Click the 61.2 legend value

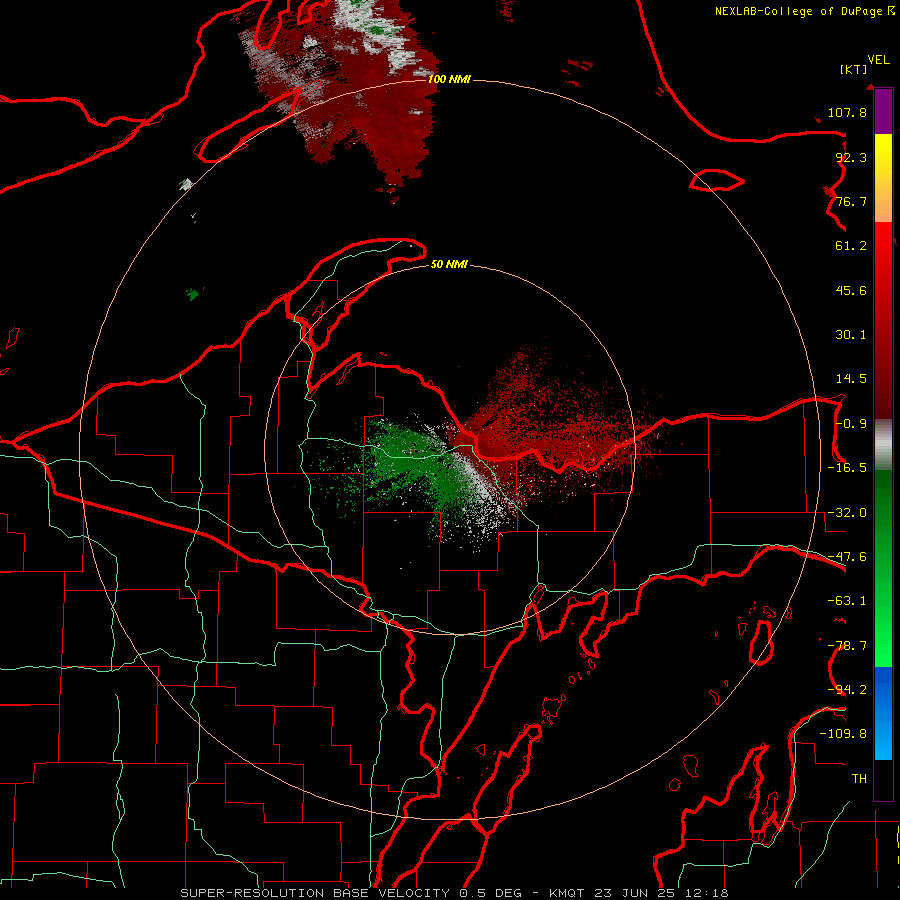click(851, 246)
